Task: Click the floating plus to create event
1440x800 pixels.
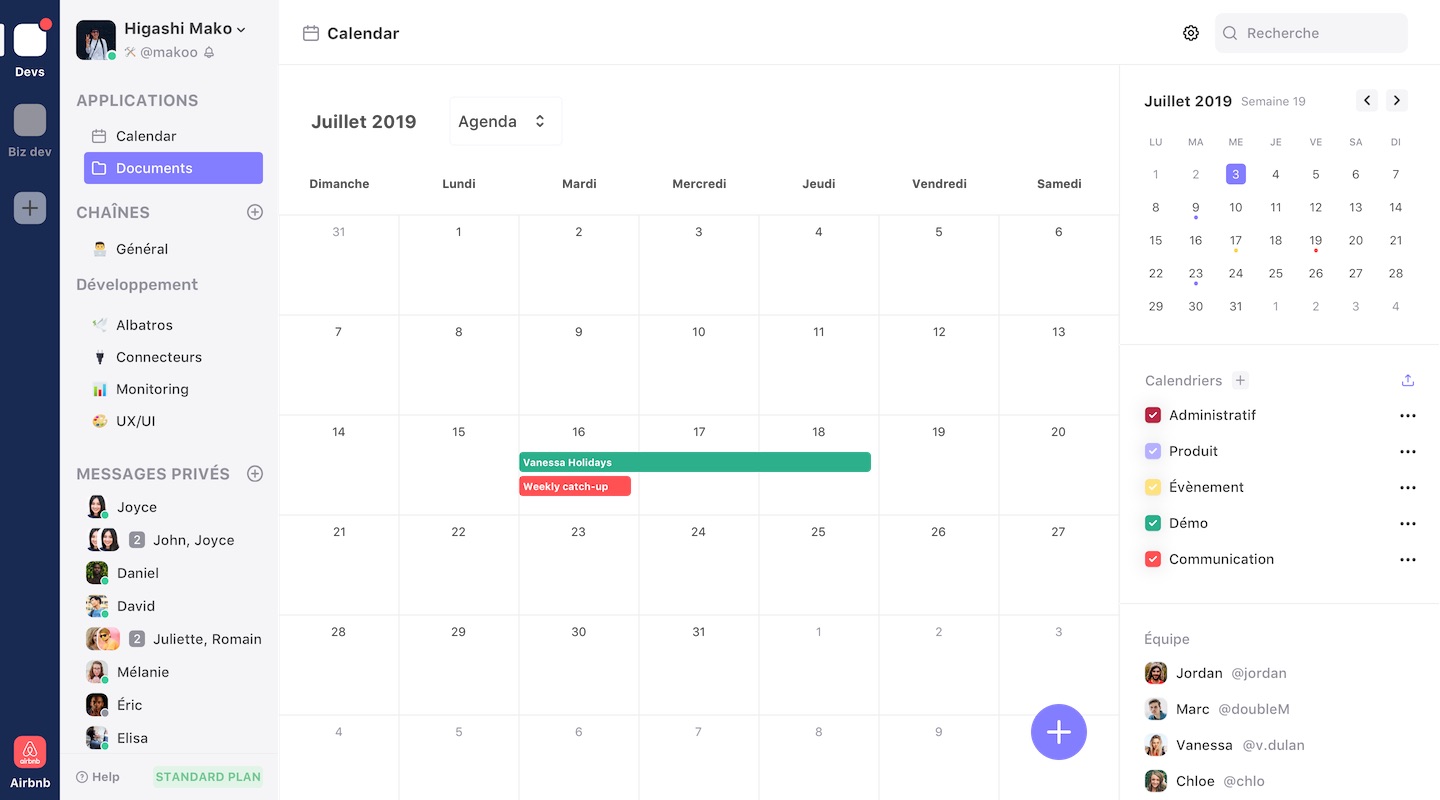Action: [x=1058, y=732]
